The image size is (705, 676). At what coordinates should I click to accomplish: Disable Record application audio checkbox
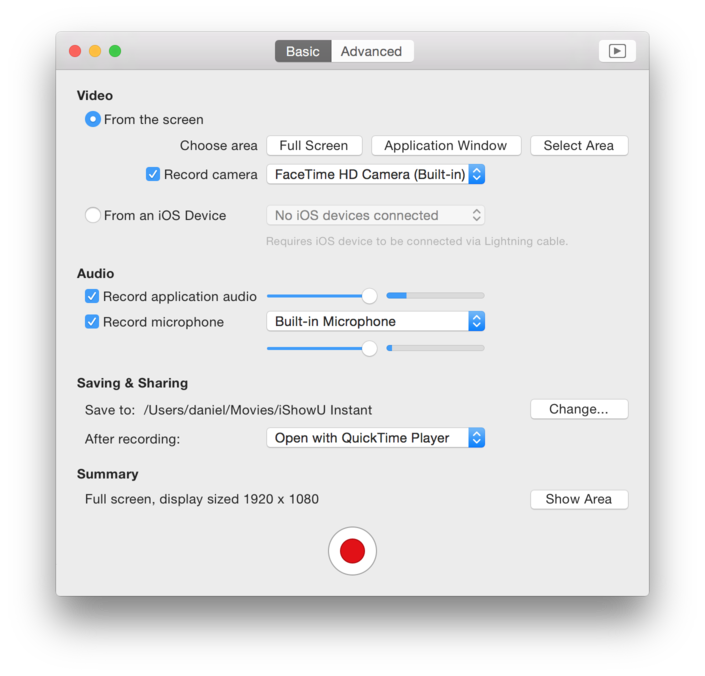(x=92, y=296)
